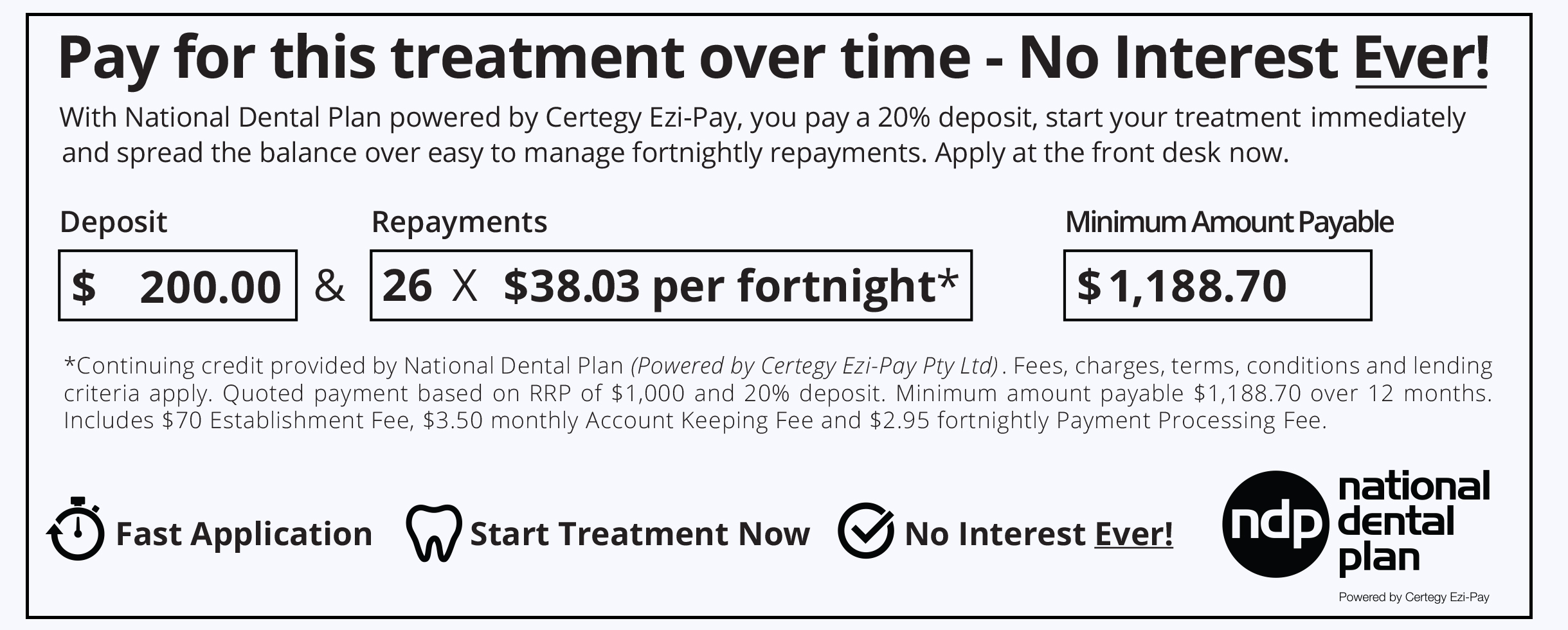This screenshot has width=1568, height=630.
Task: Click the underlined Ever! beside the checkmark
Action: point(1134,534)
